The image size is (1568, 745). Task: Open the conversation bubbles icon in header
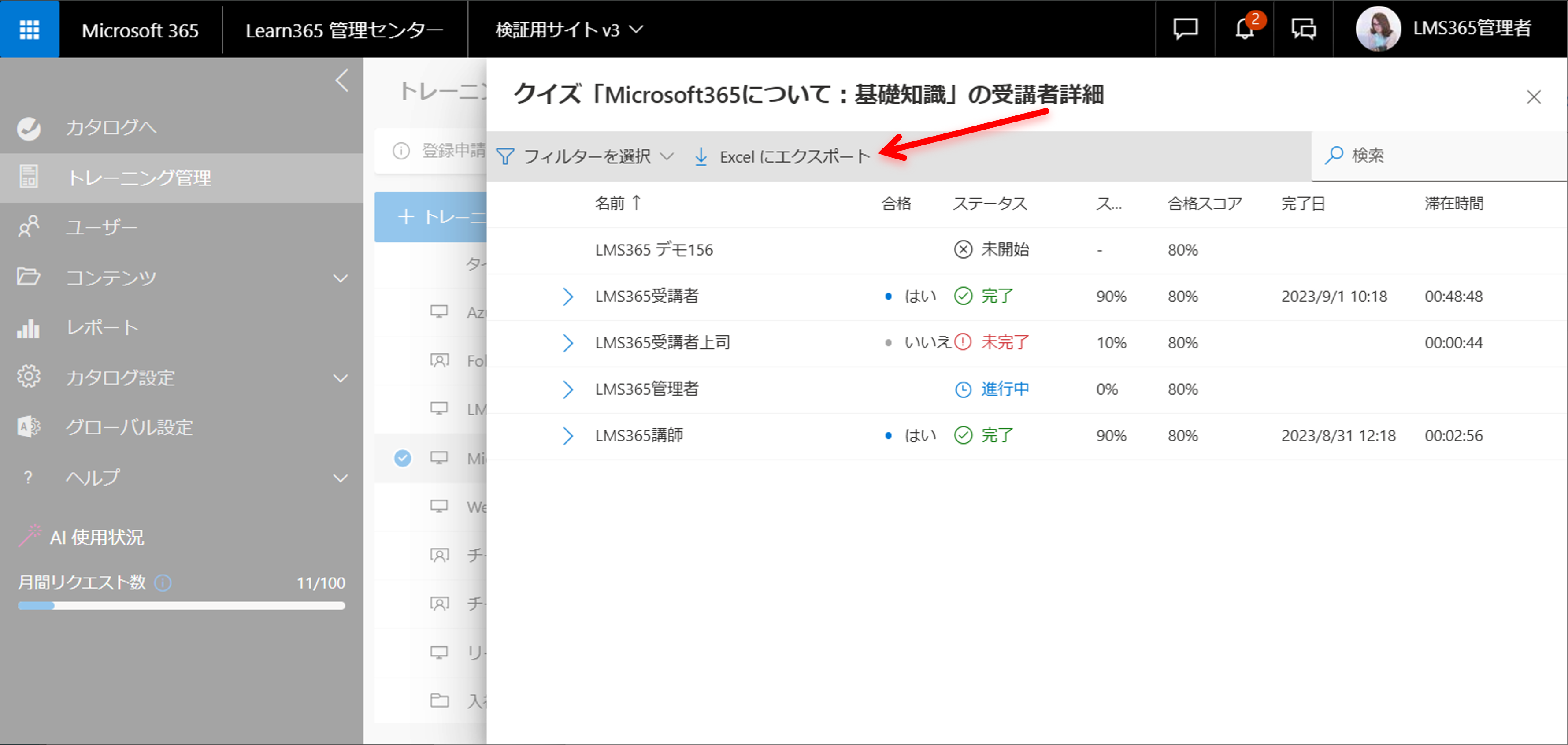(1304, 29)
